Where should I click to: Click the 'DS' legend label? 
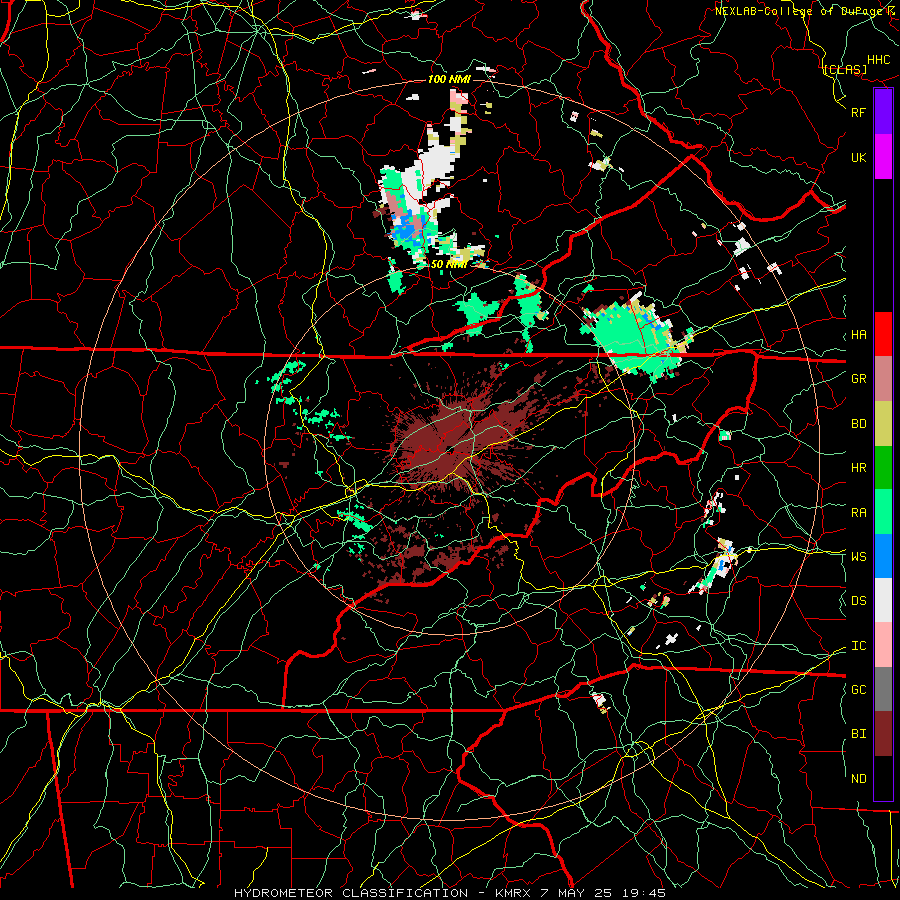(x=858, y=601)
